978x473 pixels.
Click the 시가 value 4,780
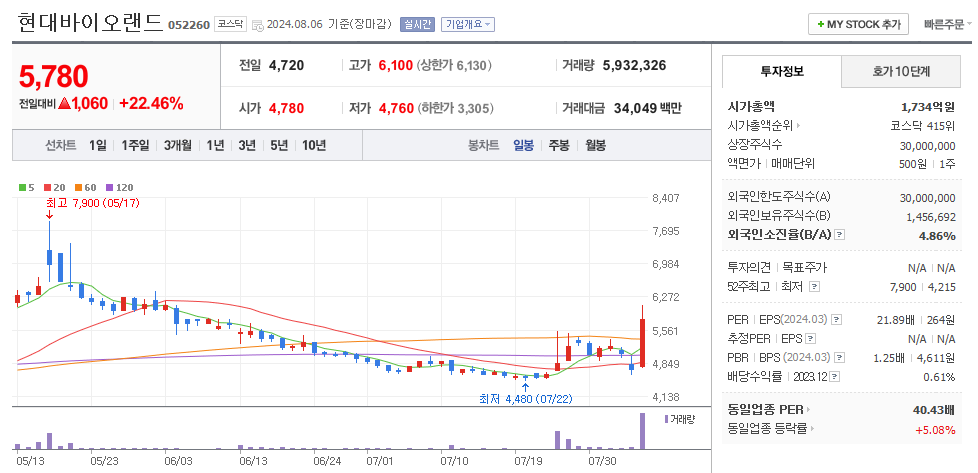(286, 108)
